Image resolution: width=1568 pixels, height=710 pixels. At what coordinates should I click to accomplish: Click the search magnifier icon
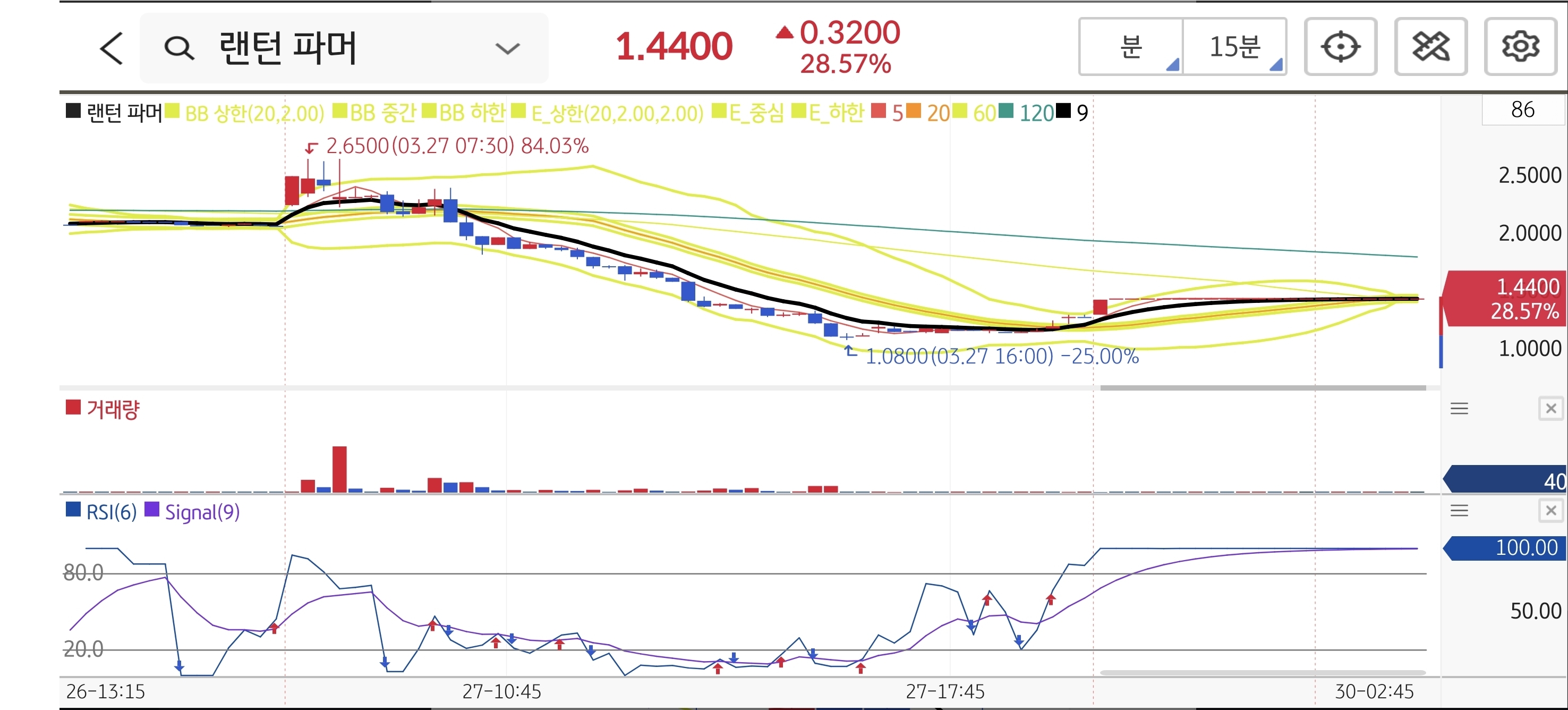pyautogui.click(x=179, y=48)
